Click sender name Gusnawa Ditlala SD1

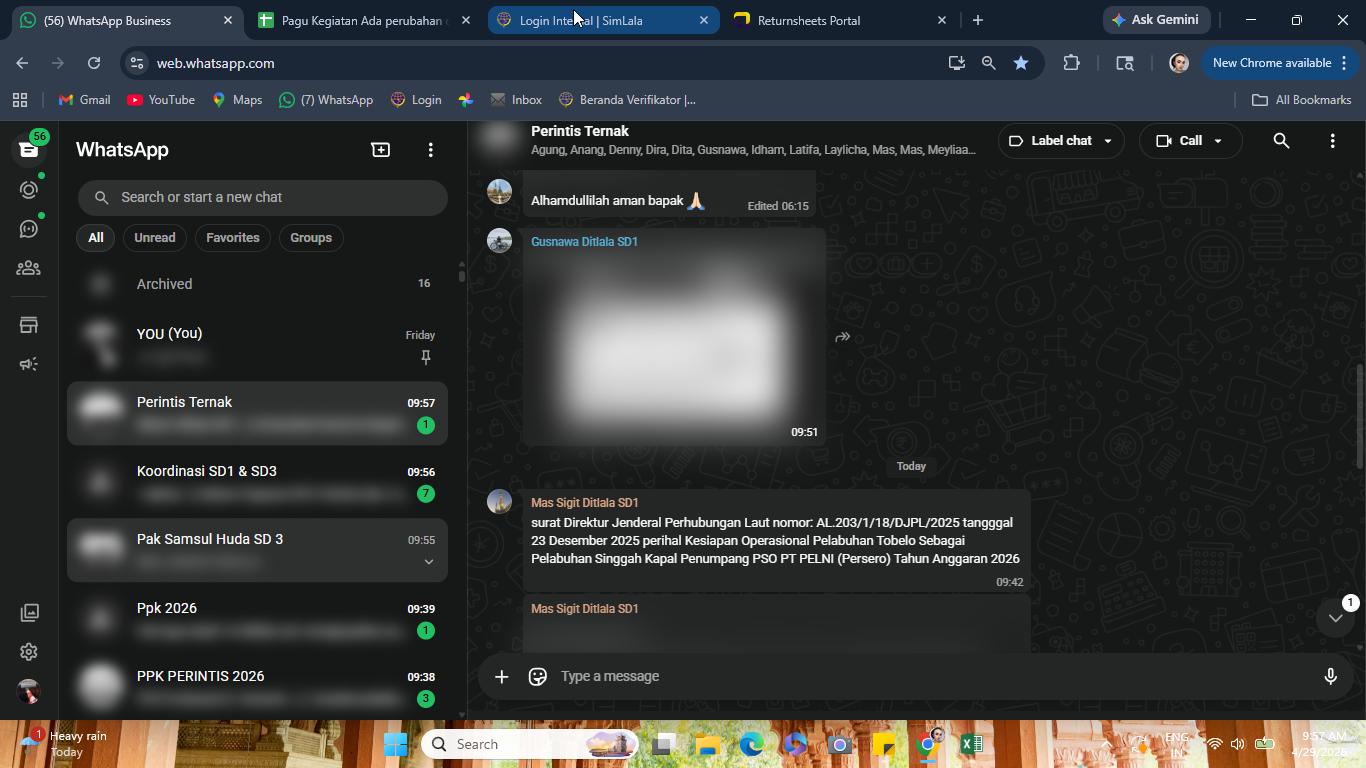click(584, 242)
